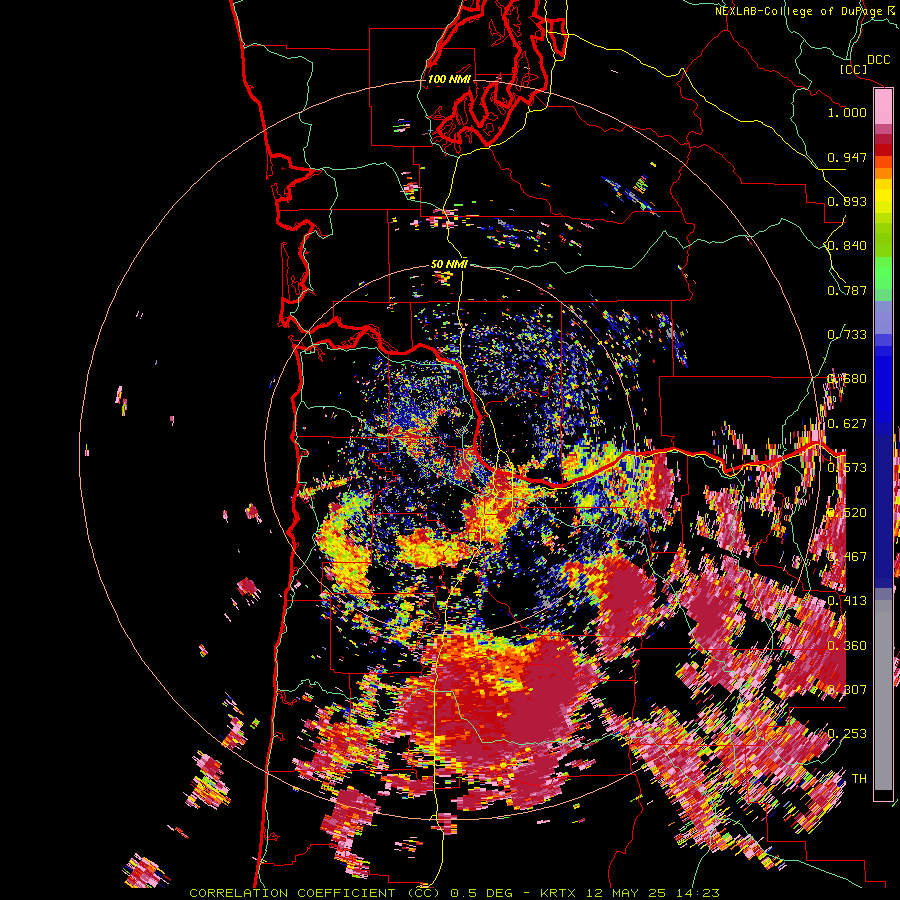Image resolution: width=900 pixels, height=900 pixels.
Task: Pick the gray lower segment of color bar
Action: (x=883, y=695)
